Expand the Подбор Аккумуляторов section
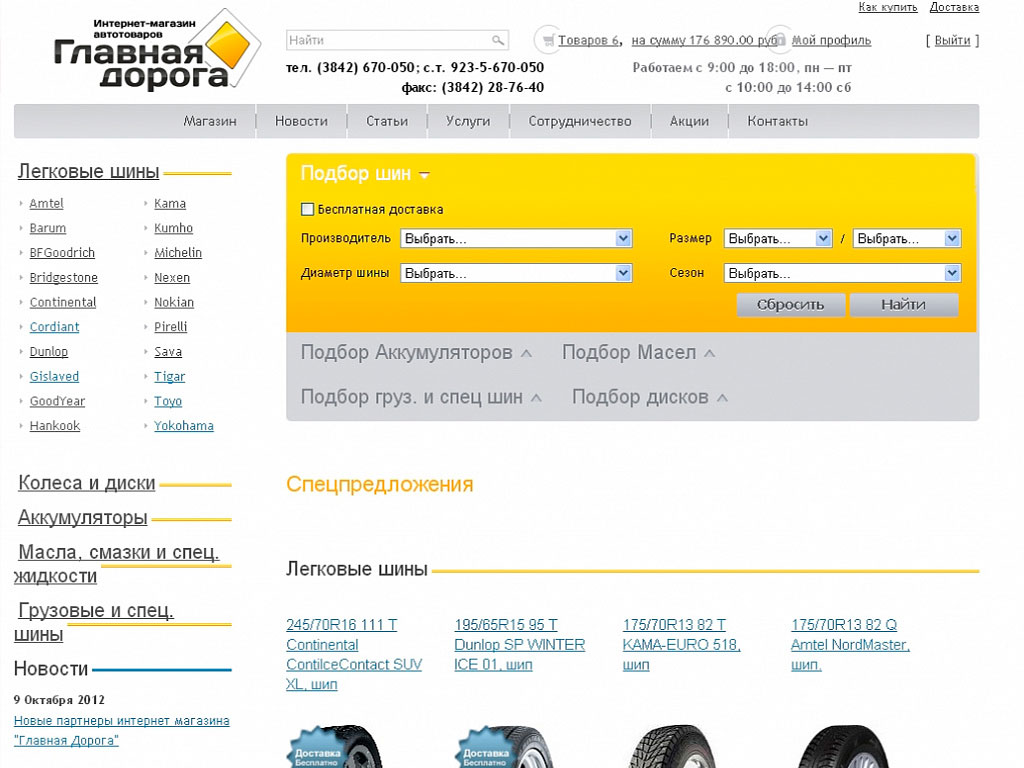This screenshot has width=1024, height=768. (416, 353)
